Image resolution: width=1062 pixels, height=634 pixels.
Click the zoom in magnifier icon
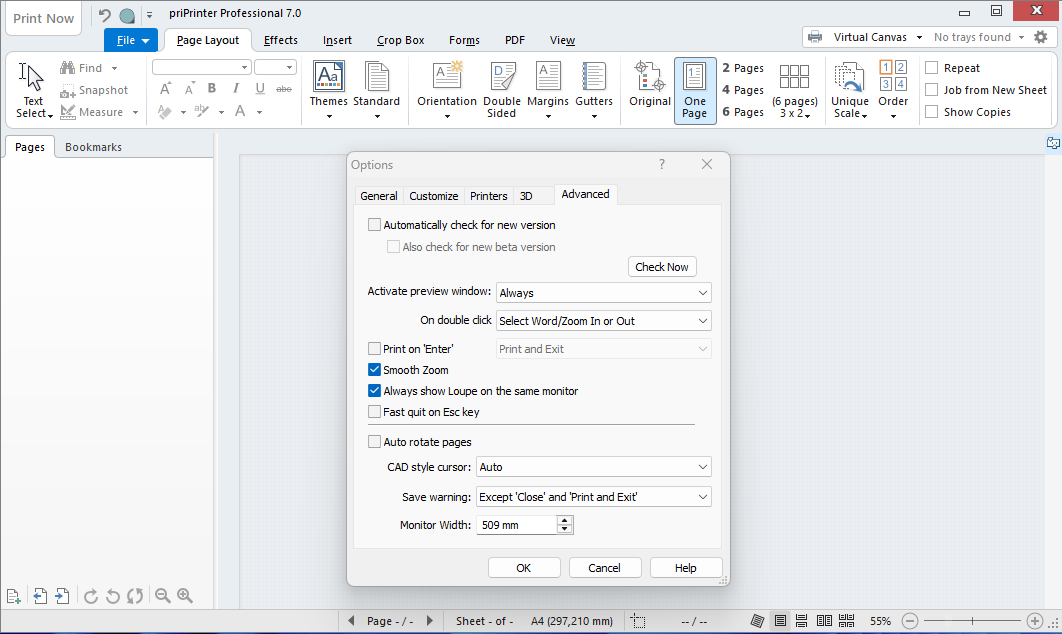(185, 596)
